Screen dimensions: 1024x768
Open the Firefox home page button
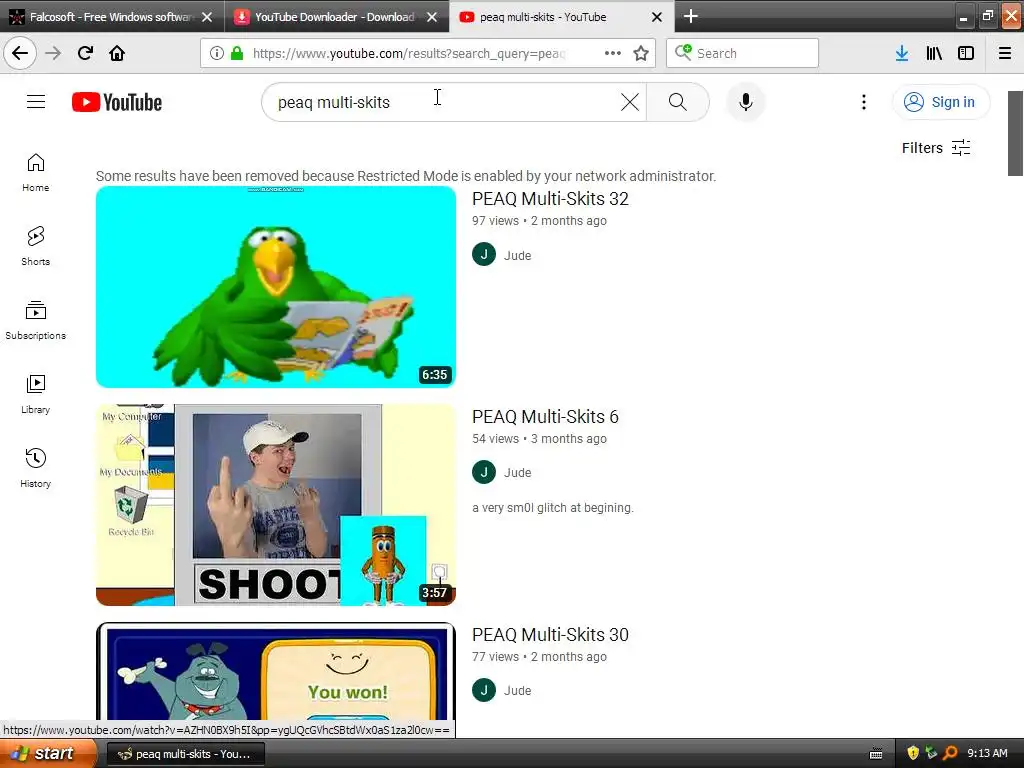tap(117, 53)
